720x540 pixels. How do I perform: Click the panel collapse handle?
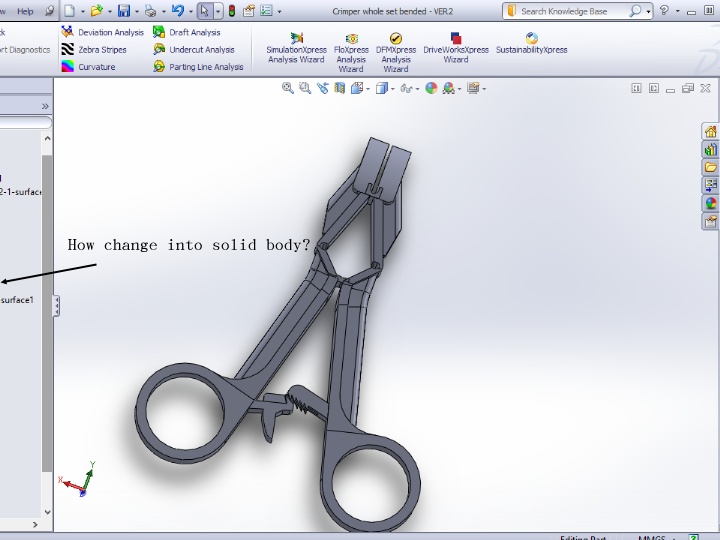pyautogui.click(x=56, y=306)
